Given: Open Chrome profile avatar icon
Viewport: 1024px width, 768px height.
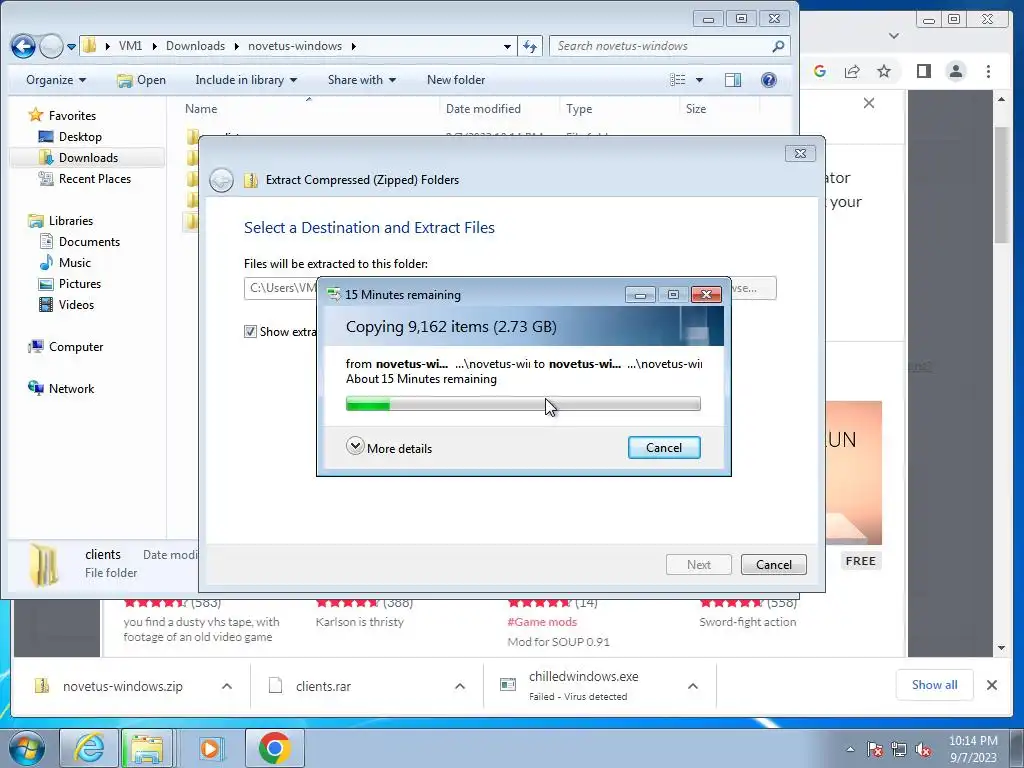Looking at the screenshot, I should pos(956,71).
